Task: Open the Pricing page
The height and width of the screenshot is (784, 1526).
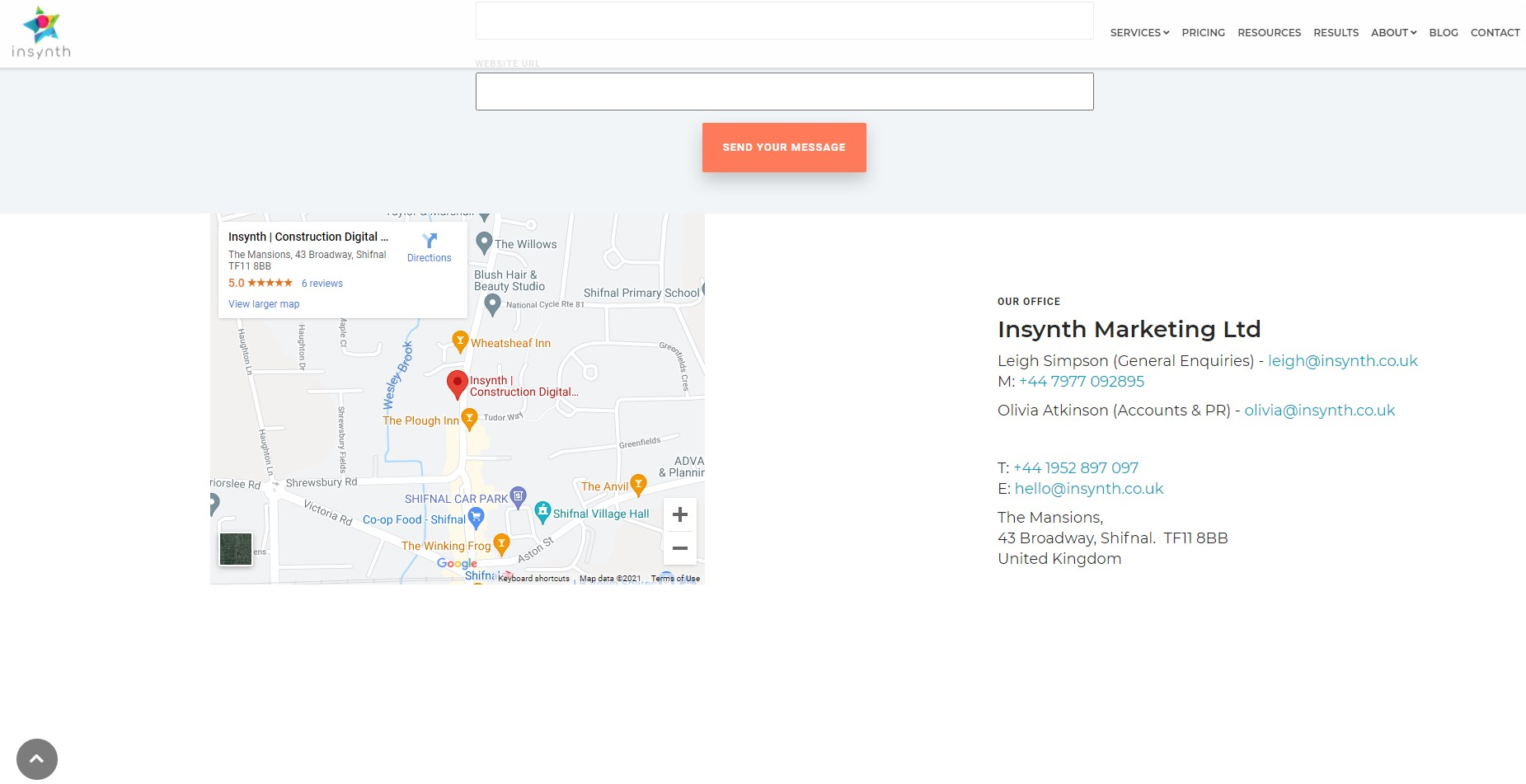Action: click(x=1203, y=33)
